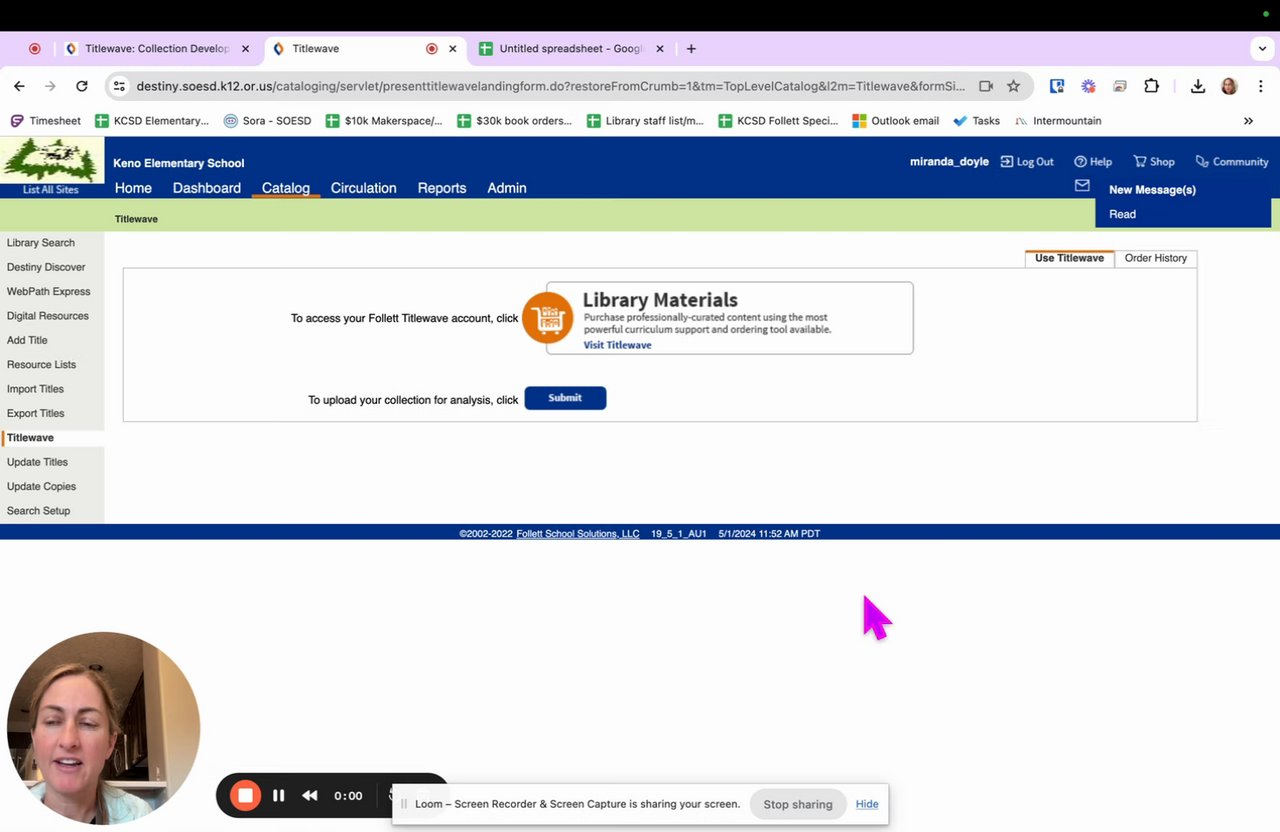The height and width of the screenshot is (832, 1280).
Task: Close the Titlewave browser tab
Action: click(x=453, y=48)
